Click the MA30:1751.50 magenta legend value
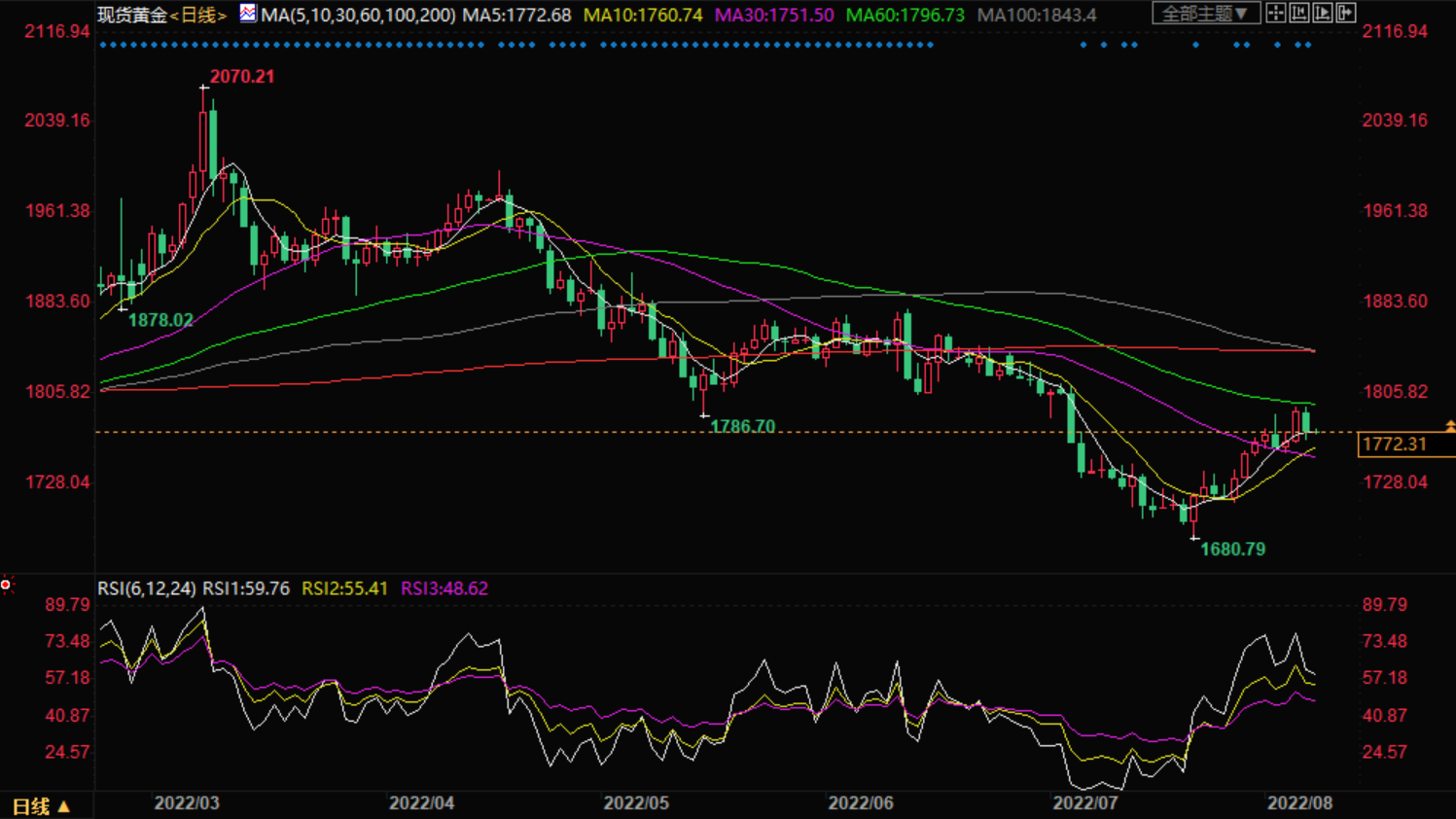The height and width of the screenshot is (819, 1456). pyautogui.click(x=773, y=16)
